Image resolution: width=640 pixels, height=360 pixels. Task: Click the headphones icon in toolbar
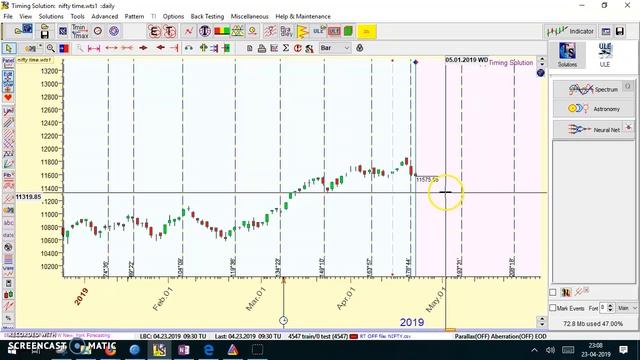click(x=189, y=48)
